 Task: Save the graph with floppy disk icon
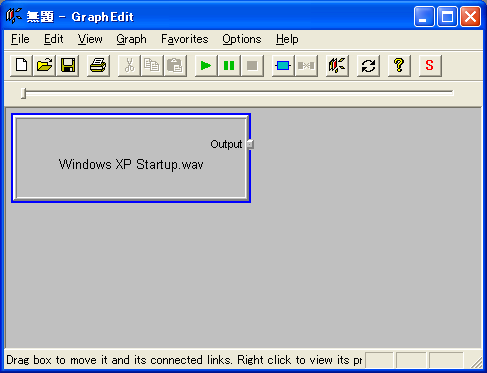click(68, 65)
